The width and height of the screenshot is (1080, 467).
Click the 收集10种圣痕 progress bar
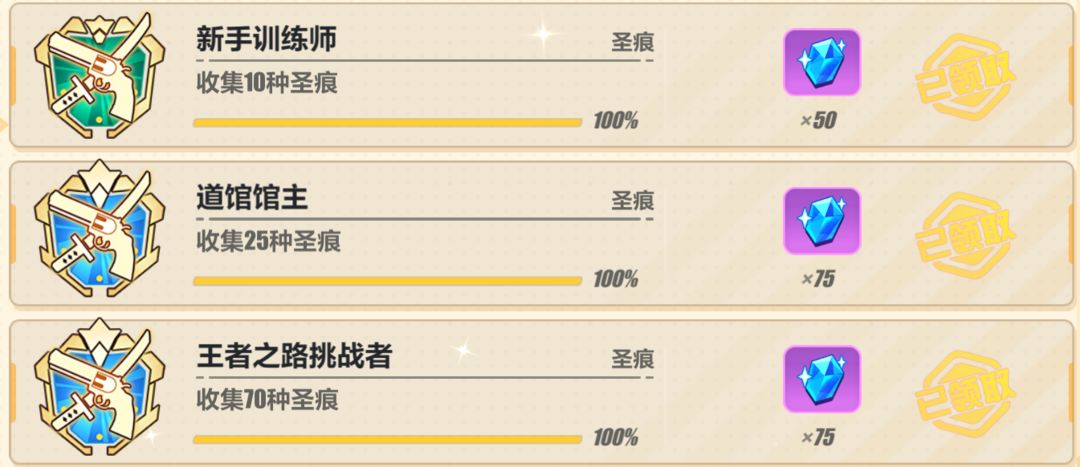388,123
